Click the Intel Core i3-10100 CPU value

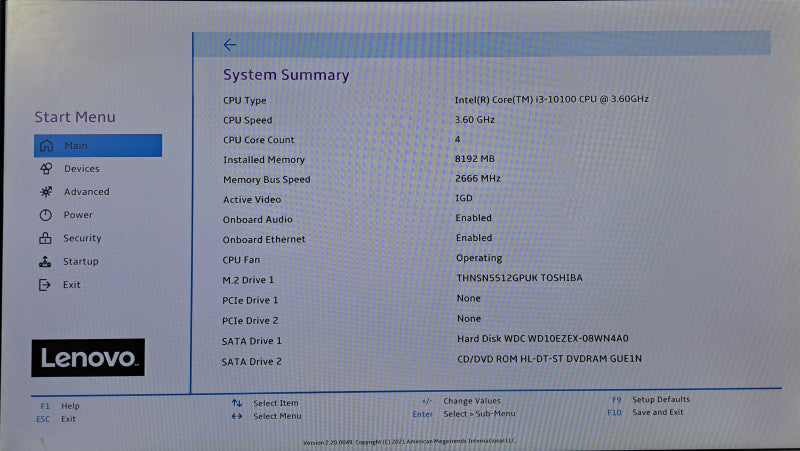552,99
